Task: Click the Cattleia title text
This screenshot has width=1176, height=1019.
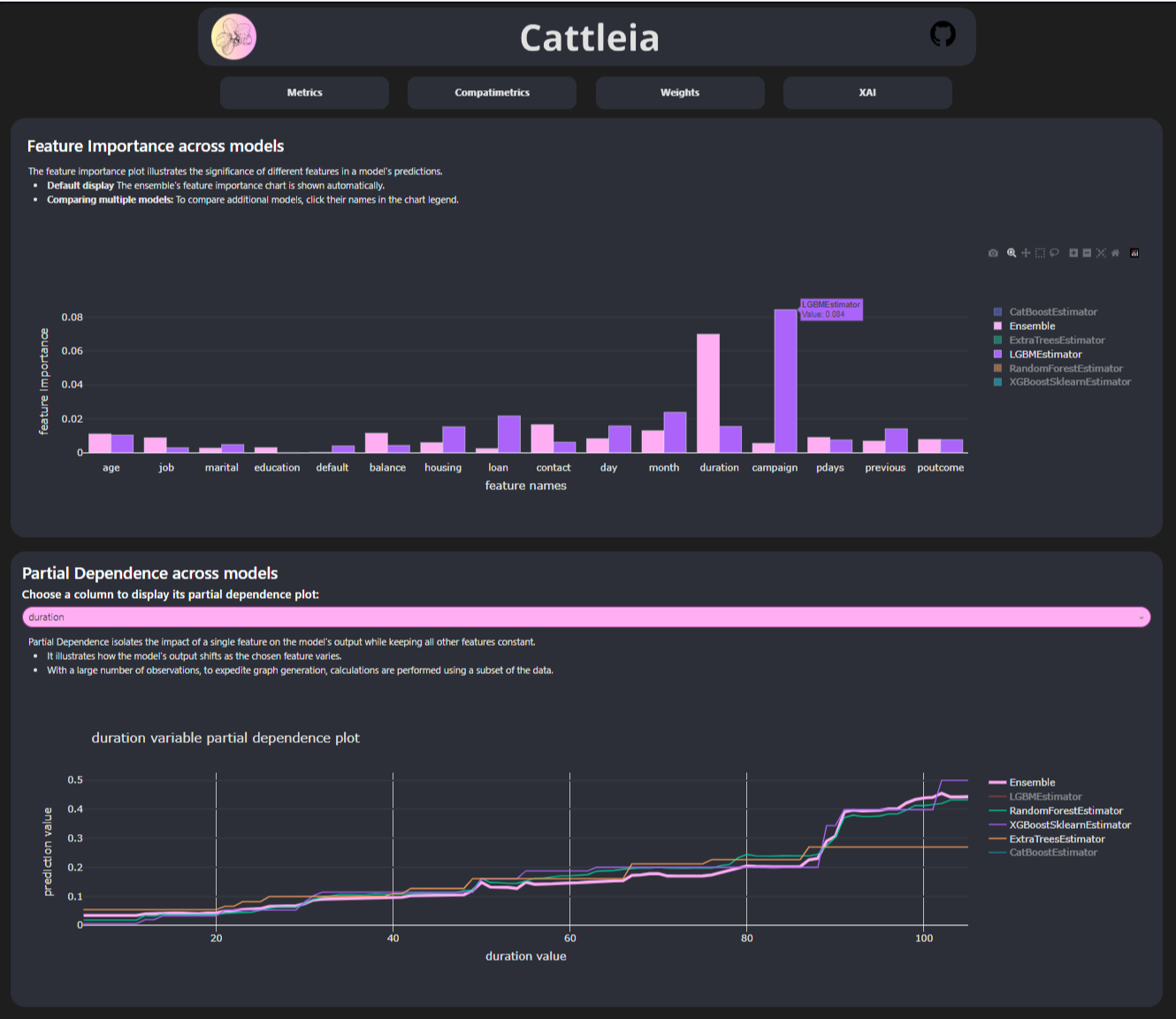Action: (x=590, y=37)
